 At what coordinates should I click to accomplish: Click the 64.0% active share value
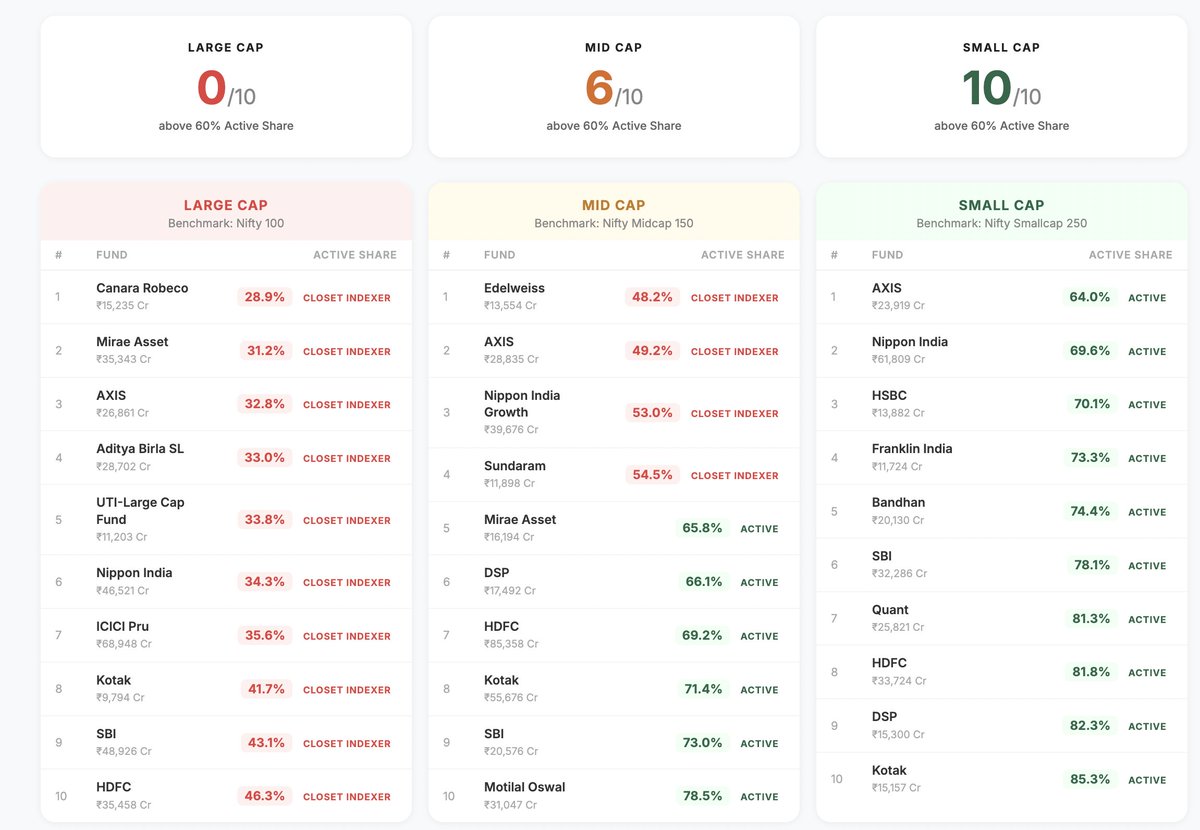coord(1090,297)
